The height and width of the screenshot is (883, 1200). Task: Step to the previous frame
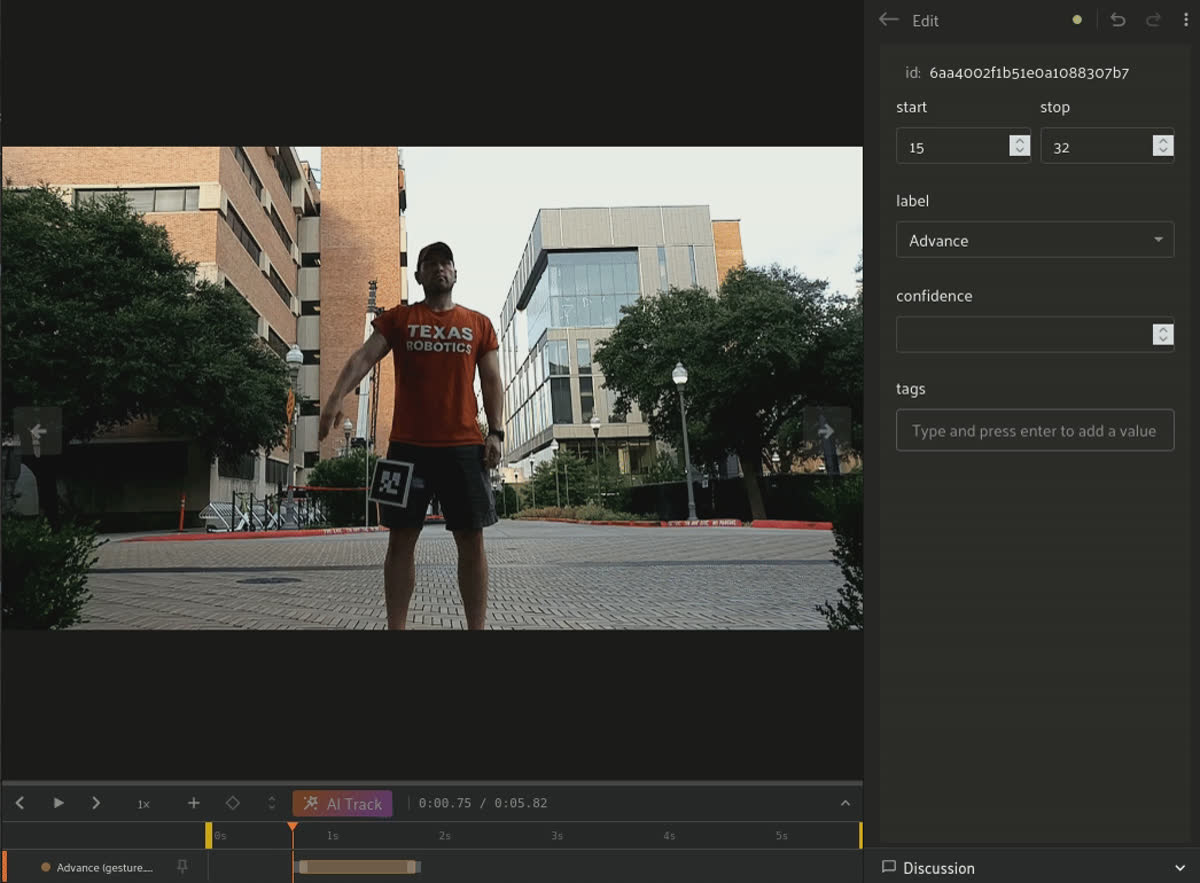(20, 803)
